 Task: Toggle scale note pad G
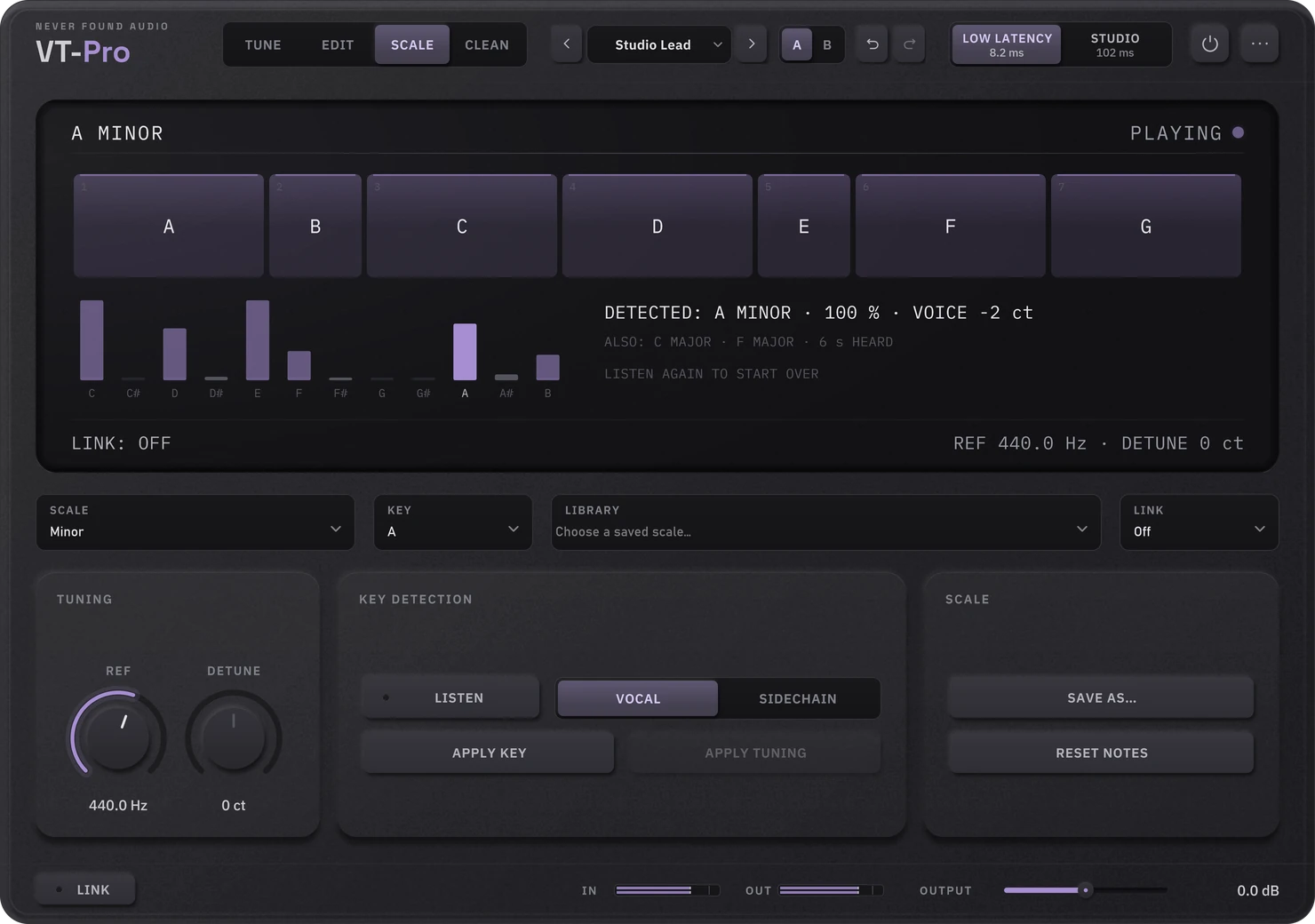click(1146, 226)
